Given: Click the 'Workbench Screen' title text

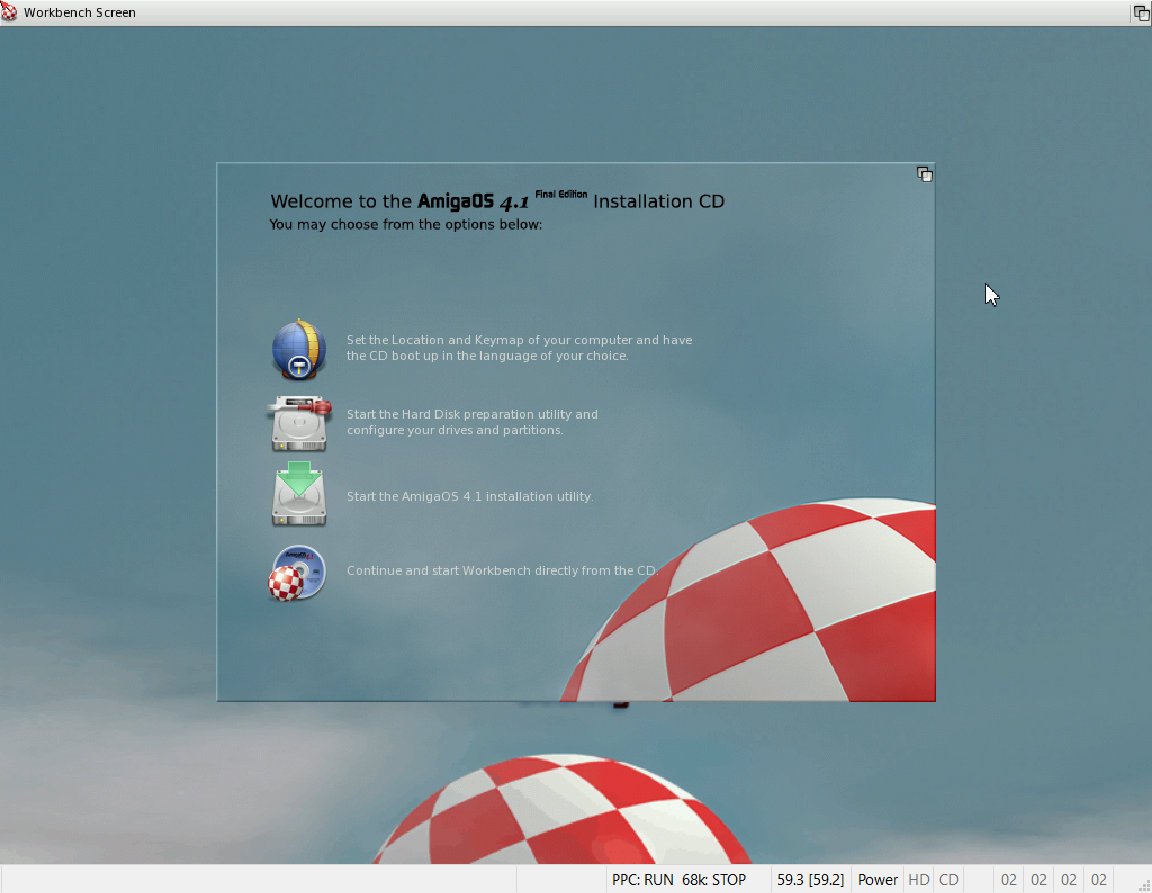Looking at the screenshot, I should [x=79, y=12].
